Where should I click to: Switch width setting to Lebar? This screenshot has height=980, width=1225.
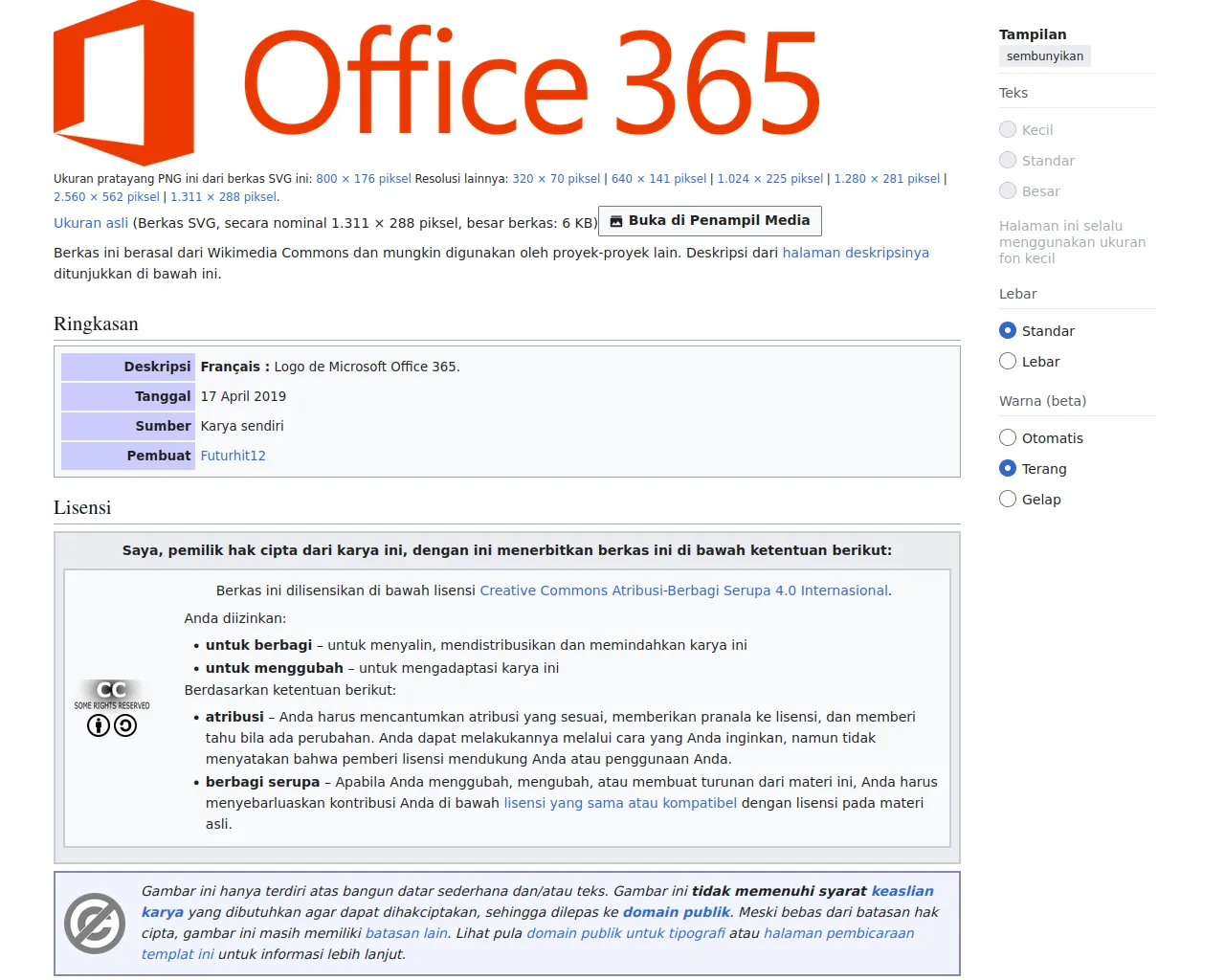coord(1008,362)
